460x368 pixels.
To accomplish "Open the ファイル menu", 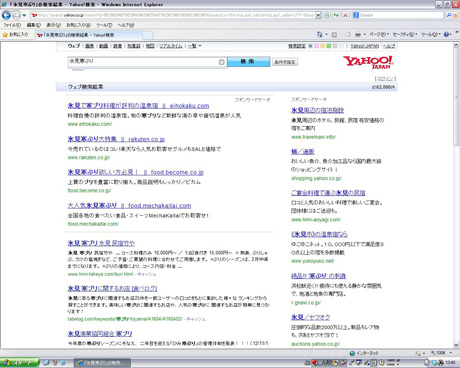I will coord(12,25).
